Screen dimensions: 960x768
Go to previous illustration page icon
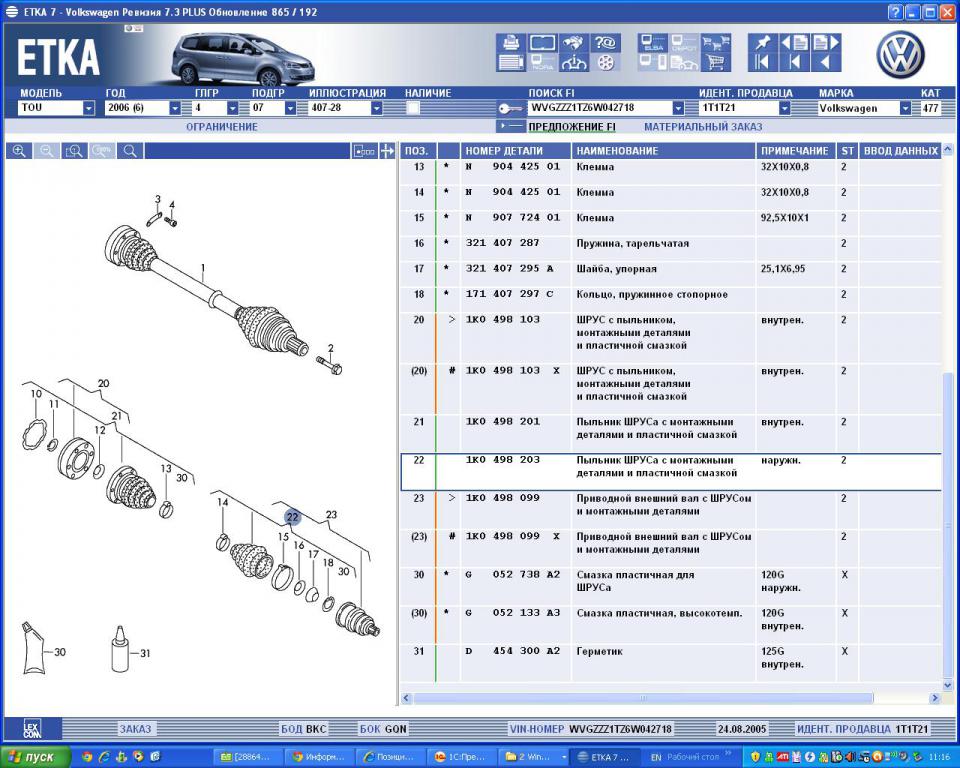[795, 42]
